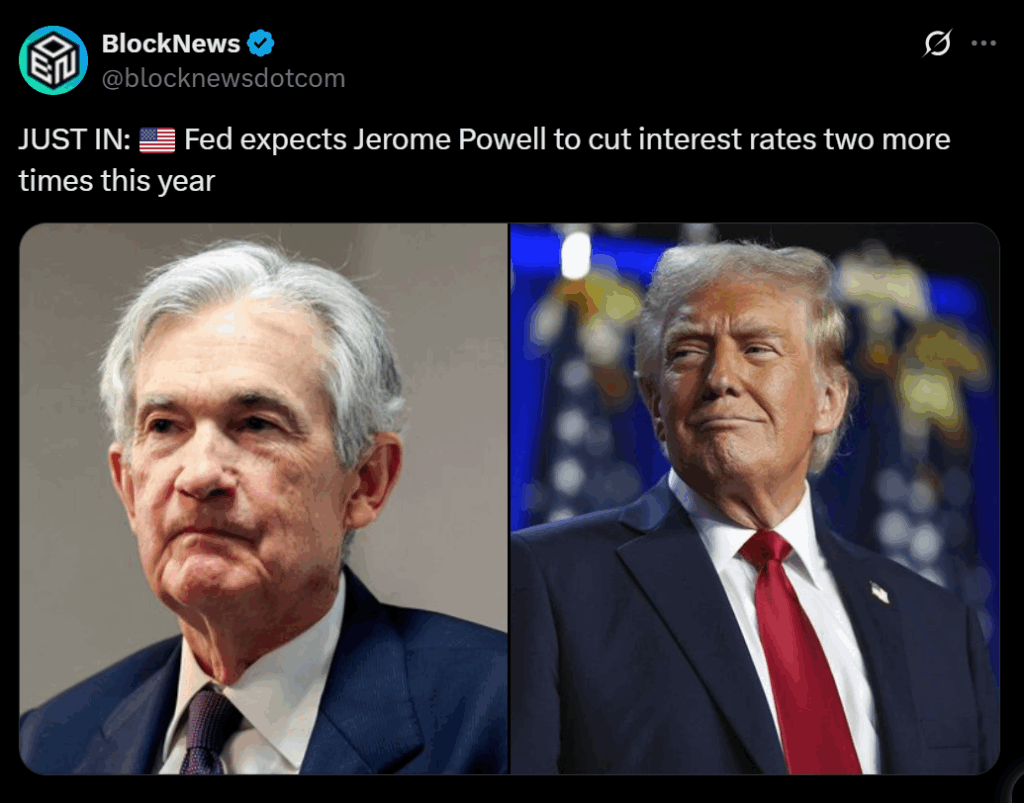Click the cube logo inside the BlockNews avatar

pos(53,61)
